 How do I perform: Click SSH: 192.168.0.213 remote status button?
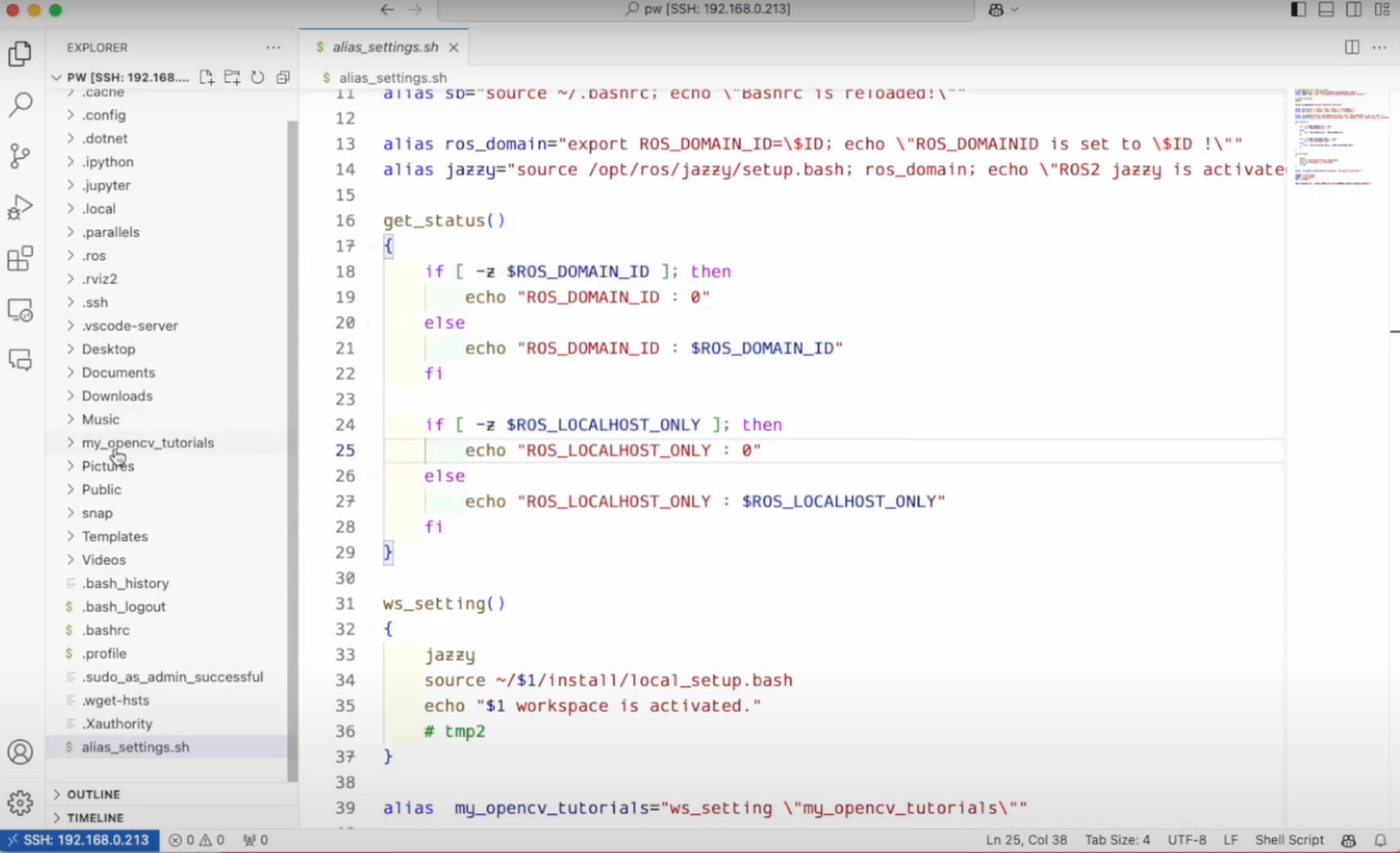click(x=80, y=839)
